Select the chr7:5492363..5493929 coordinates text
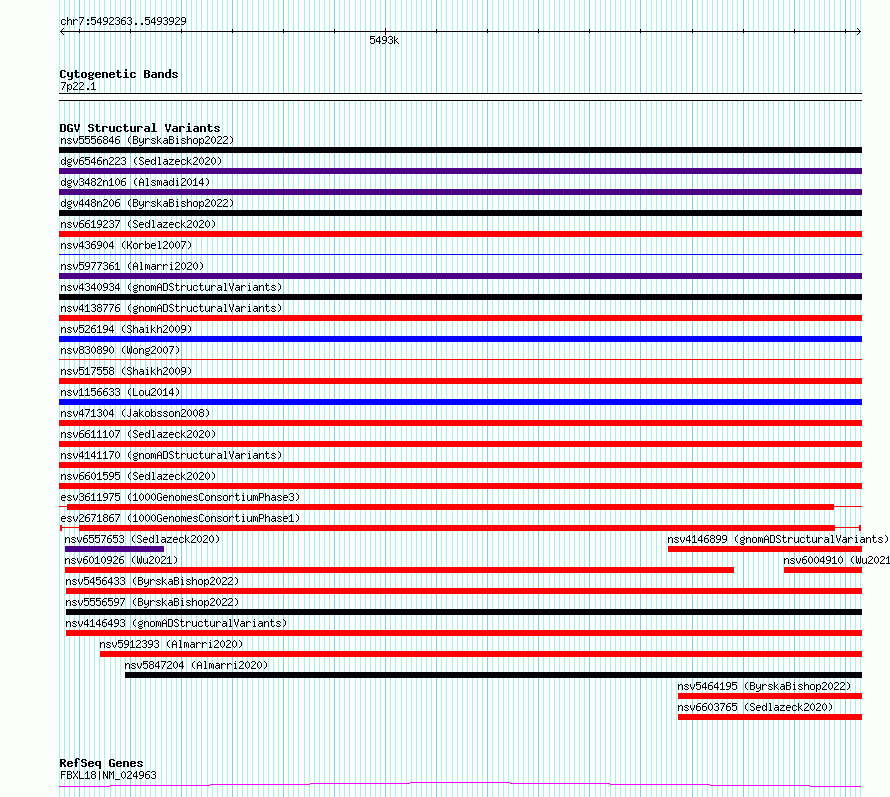The height and width of the screenshot is (797, 890). (x=123, y=21)
